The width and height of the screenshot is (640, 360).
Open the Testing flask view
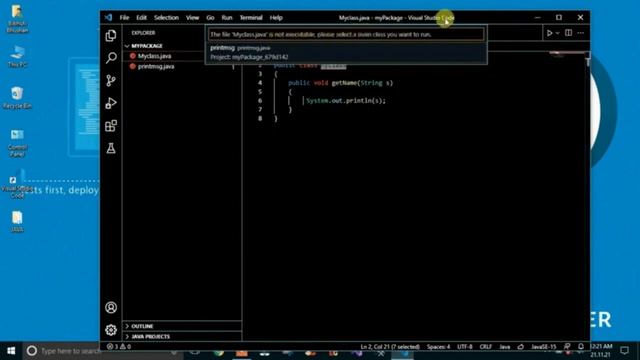coord(111,148)
